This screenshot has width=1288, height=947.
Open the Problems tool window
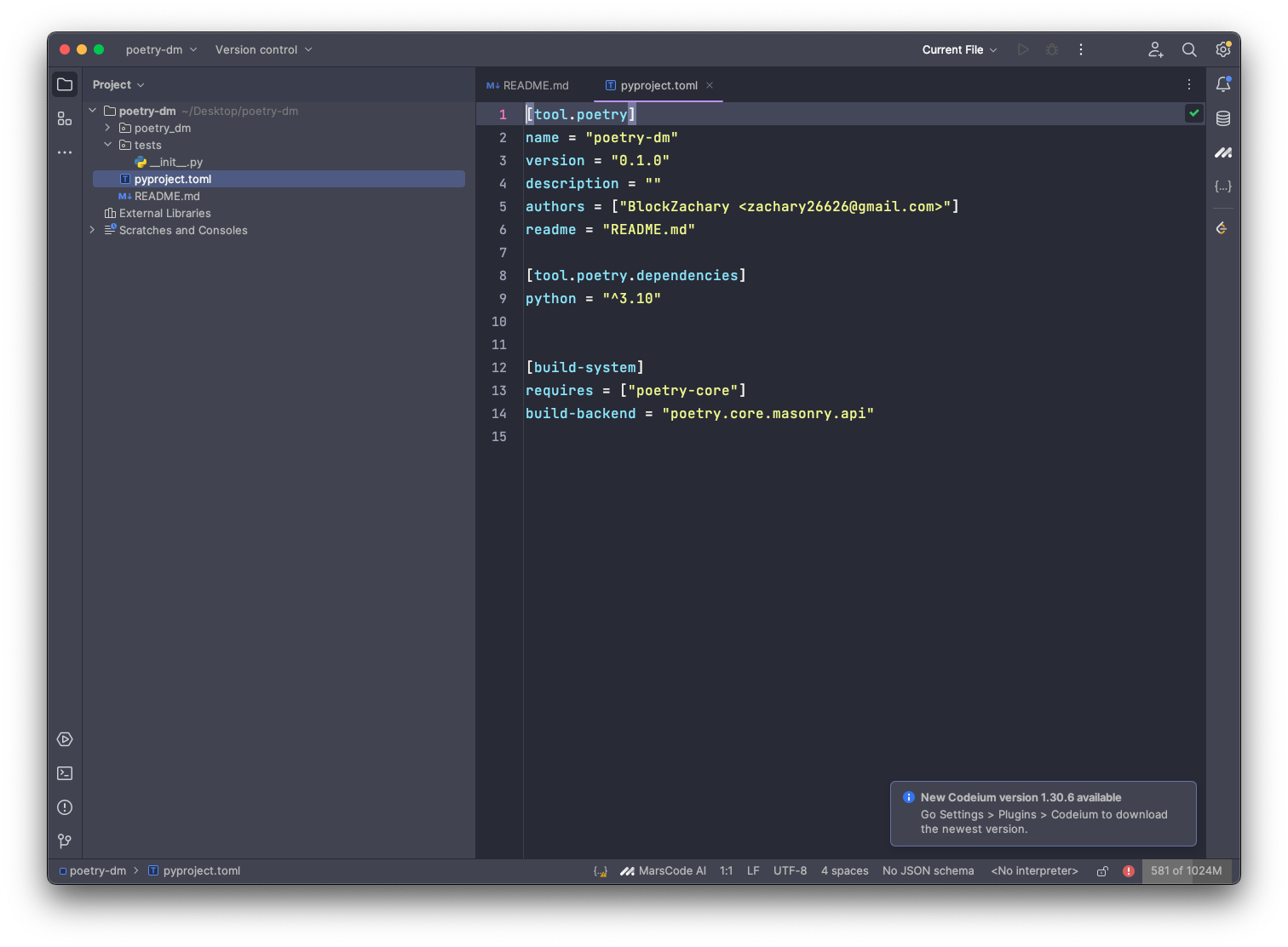tap(65, 807)
